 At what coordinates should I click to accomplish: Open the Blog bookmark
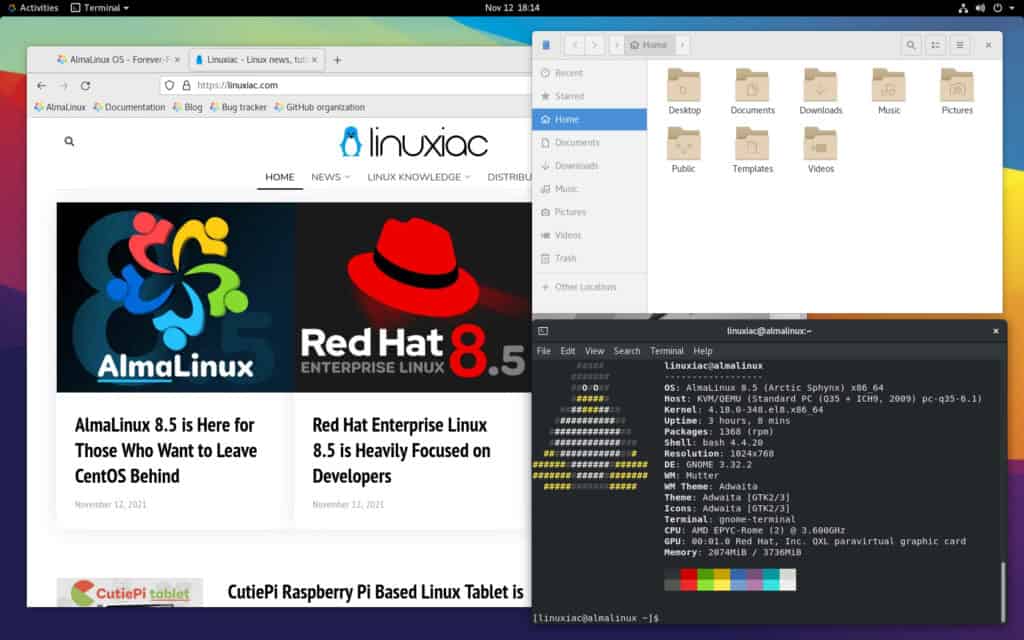coord(187,107)
